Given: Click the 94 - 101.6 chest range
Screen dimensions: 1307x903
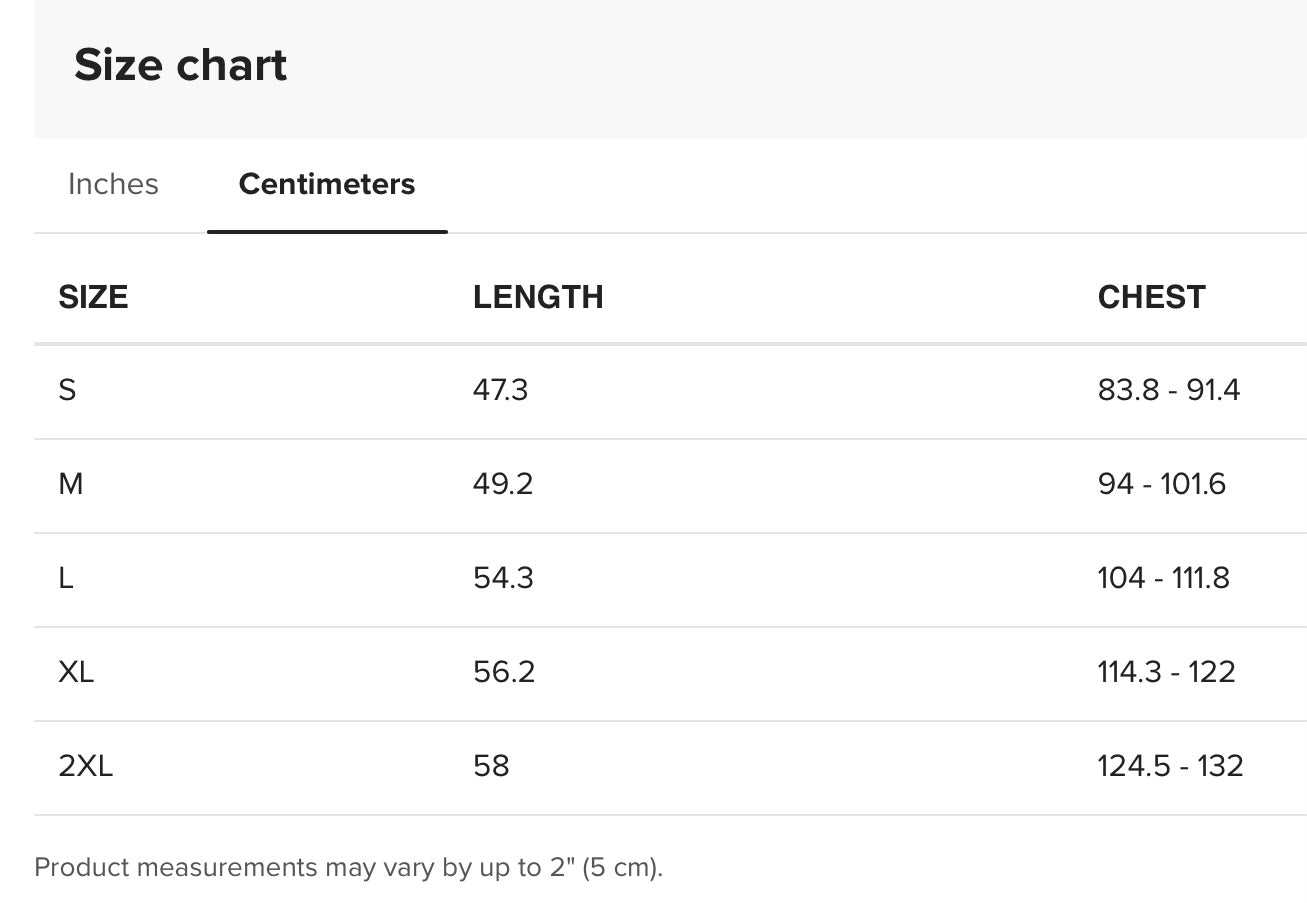Looking at the screenshot, I should pyautogui.click(x=1161, y=484).
